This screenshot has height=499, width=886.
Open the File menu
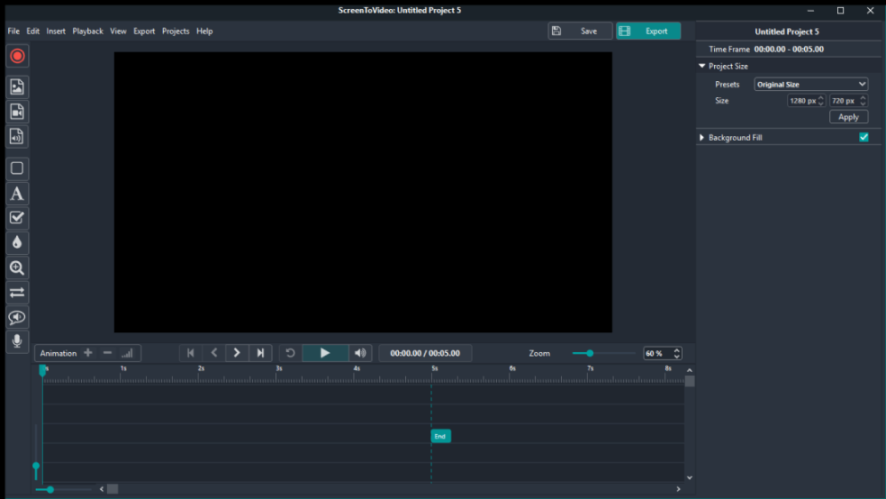point(14,31)
